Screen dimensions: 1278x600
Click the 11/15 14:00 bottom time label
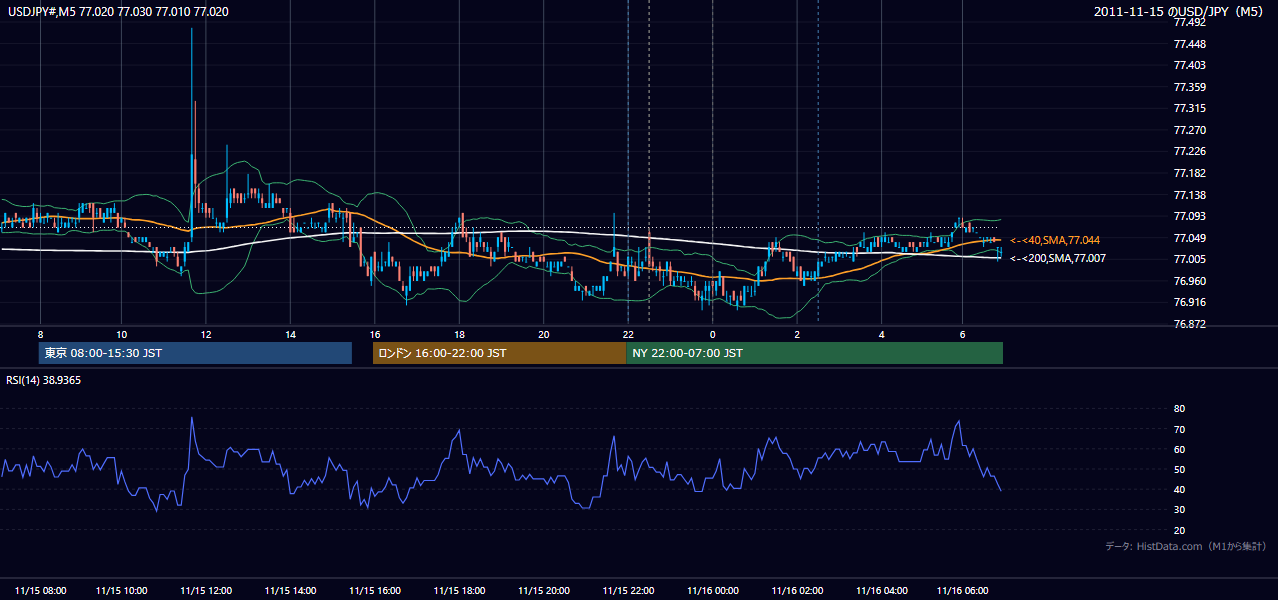pos(291,591)
